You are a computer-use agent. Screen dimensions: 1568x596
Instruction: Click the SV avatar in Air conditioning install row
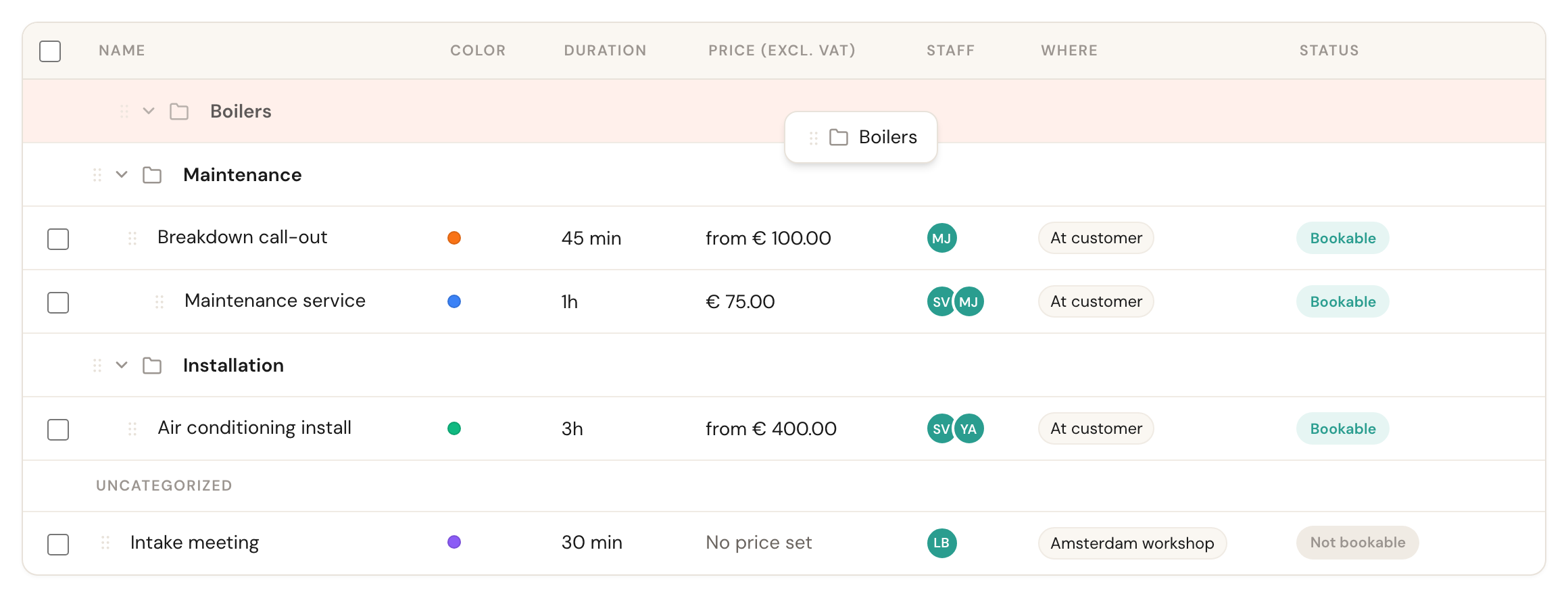point(939,428)
